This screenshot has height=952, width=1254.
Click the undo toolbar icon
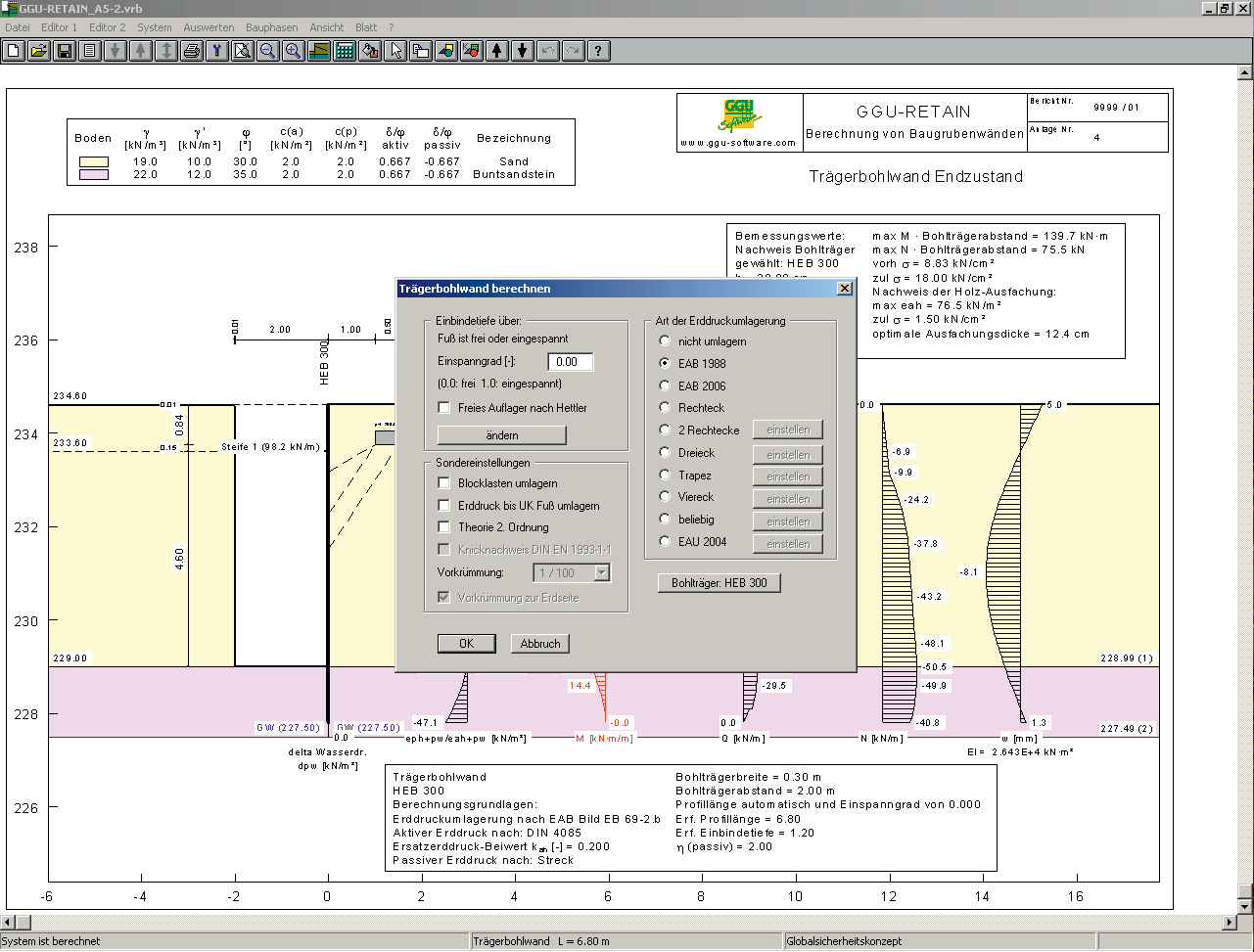tap(548, 51)
